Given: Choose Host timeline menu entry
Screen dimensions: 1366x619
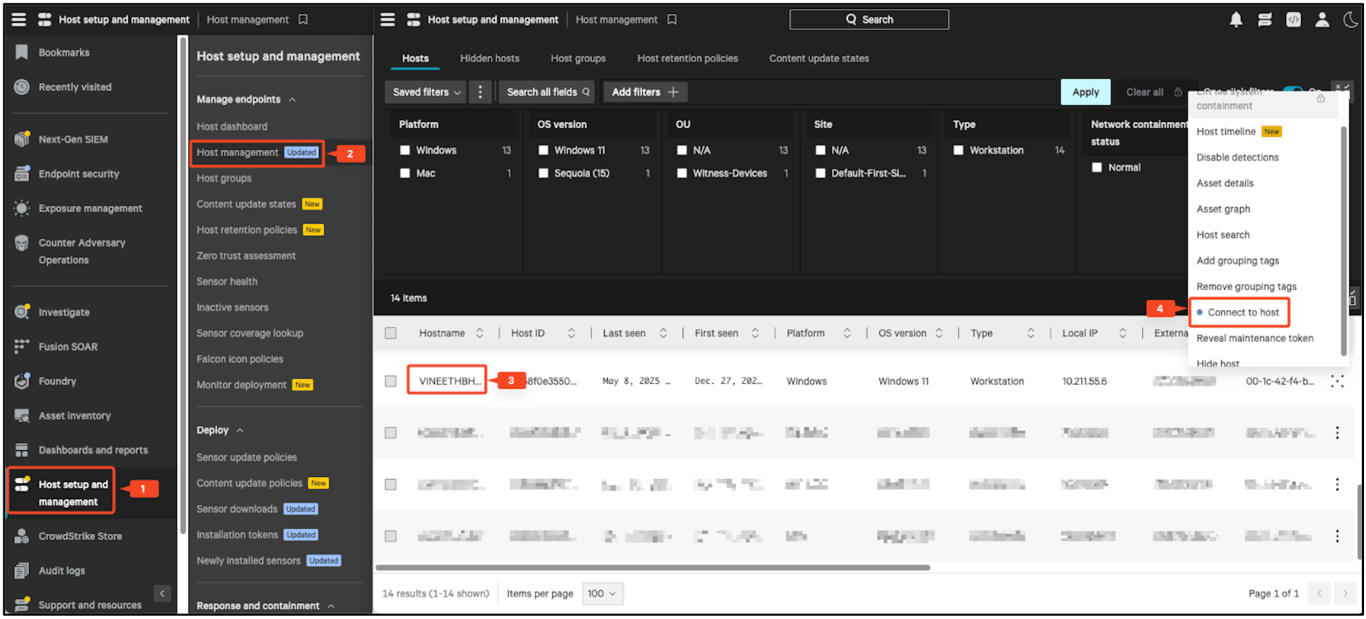Looking at the screenshot, I should pyautogui.click(x=1226, y=131).
